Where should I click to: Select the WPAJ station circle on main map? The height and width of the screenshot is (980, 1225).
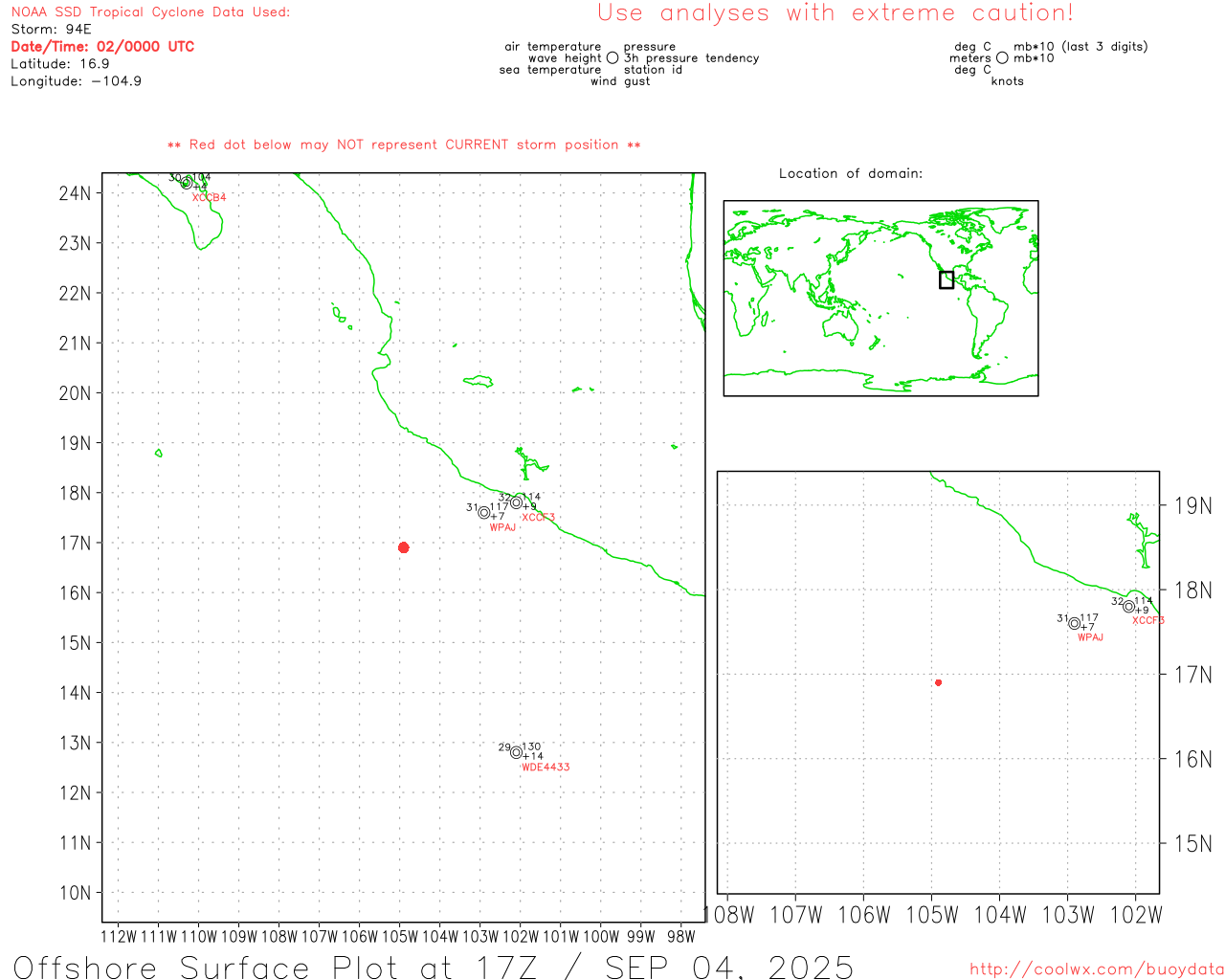(484, 513)
